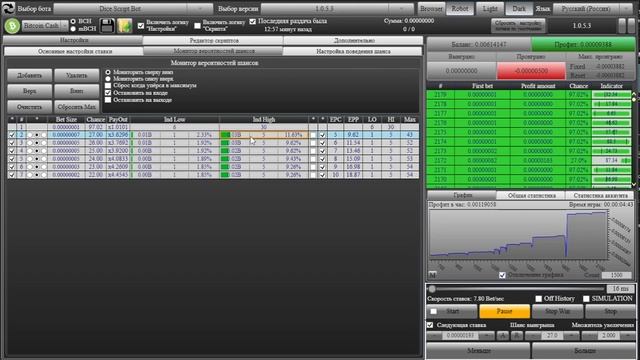Toggle the Отключение графика checkbox

502,275
